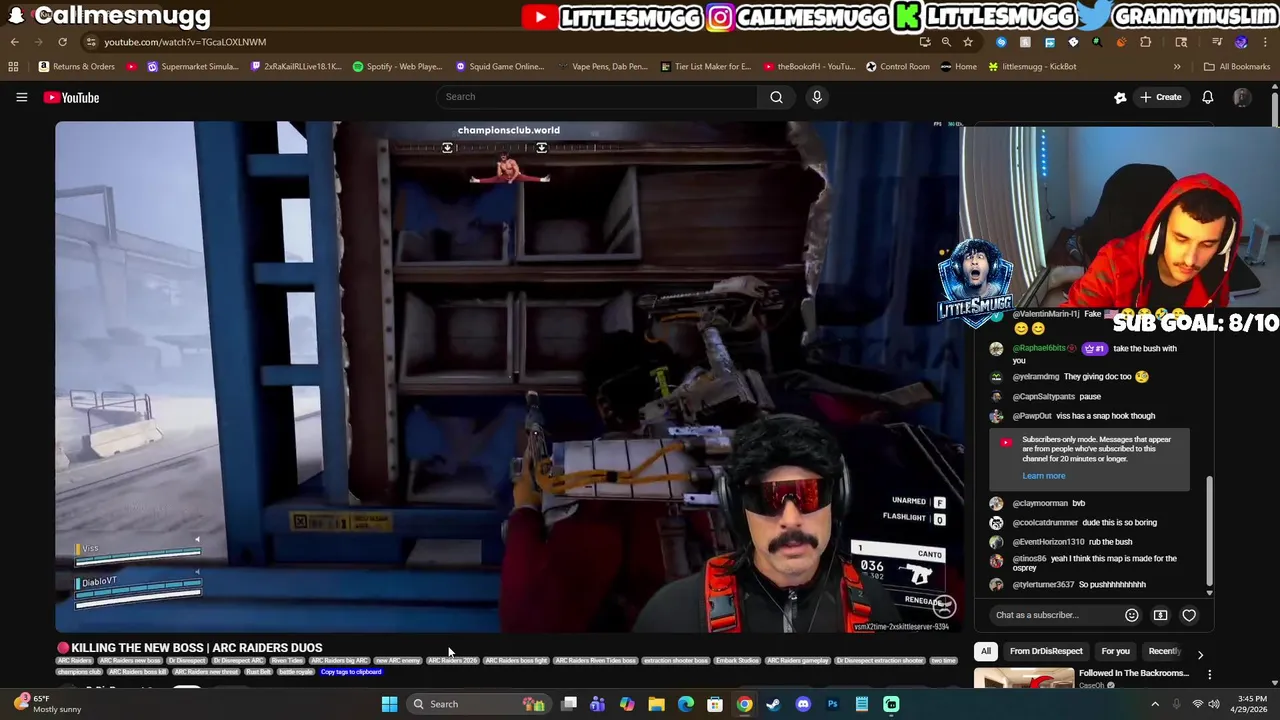Open the Chrome apps grid in bookmarks bar
The image size is (1280, 720).
pyautogui.click(x=13, y=67)
